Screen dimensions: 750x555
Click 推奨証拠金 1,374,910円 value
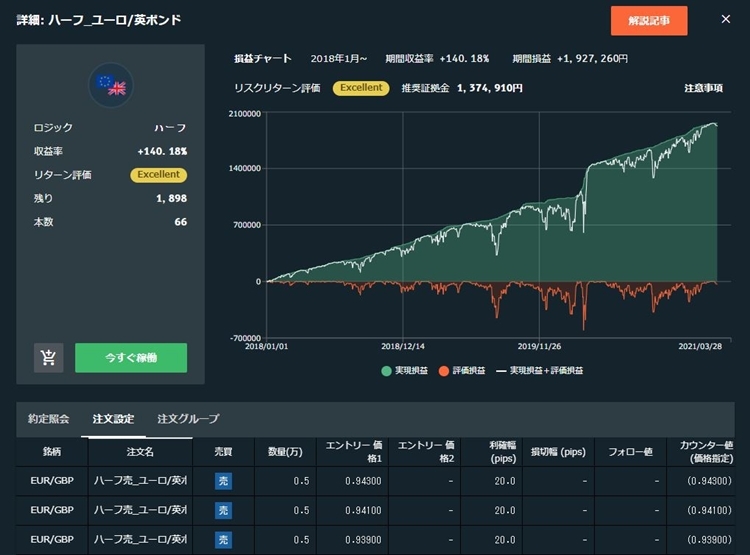490,88
